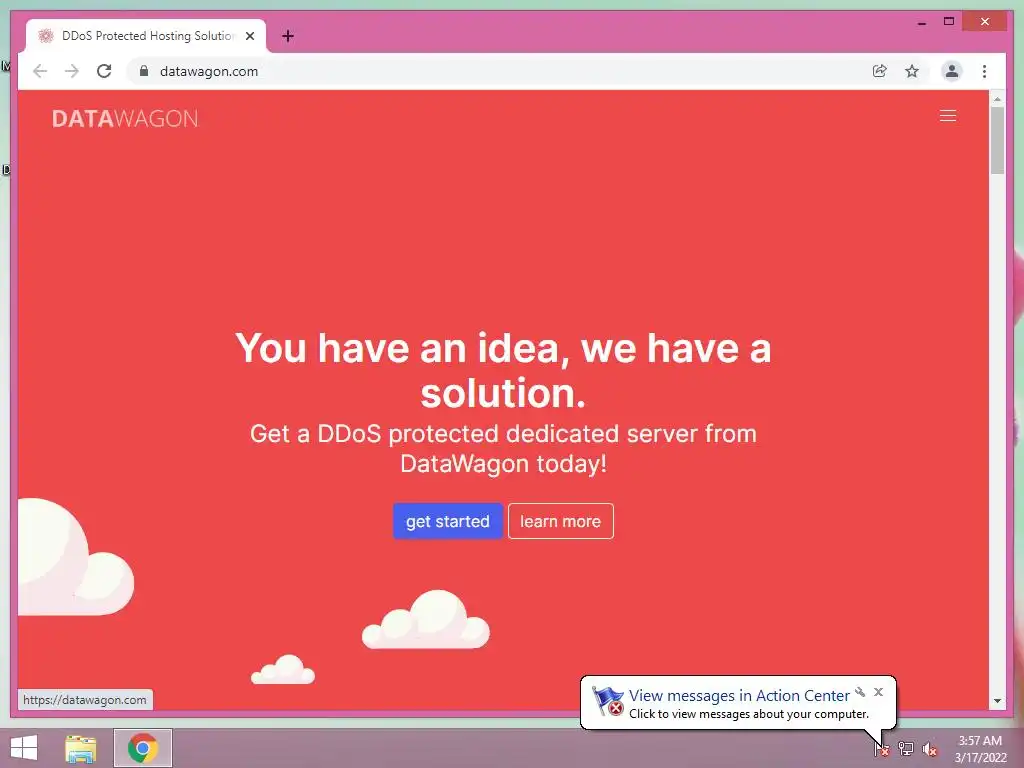1024x768 pixels.
Task: Open the DataWagon hamburger menu
Action: 948,116
